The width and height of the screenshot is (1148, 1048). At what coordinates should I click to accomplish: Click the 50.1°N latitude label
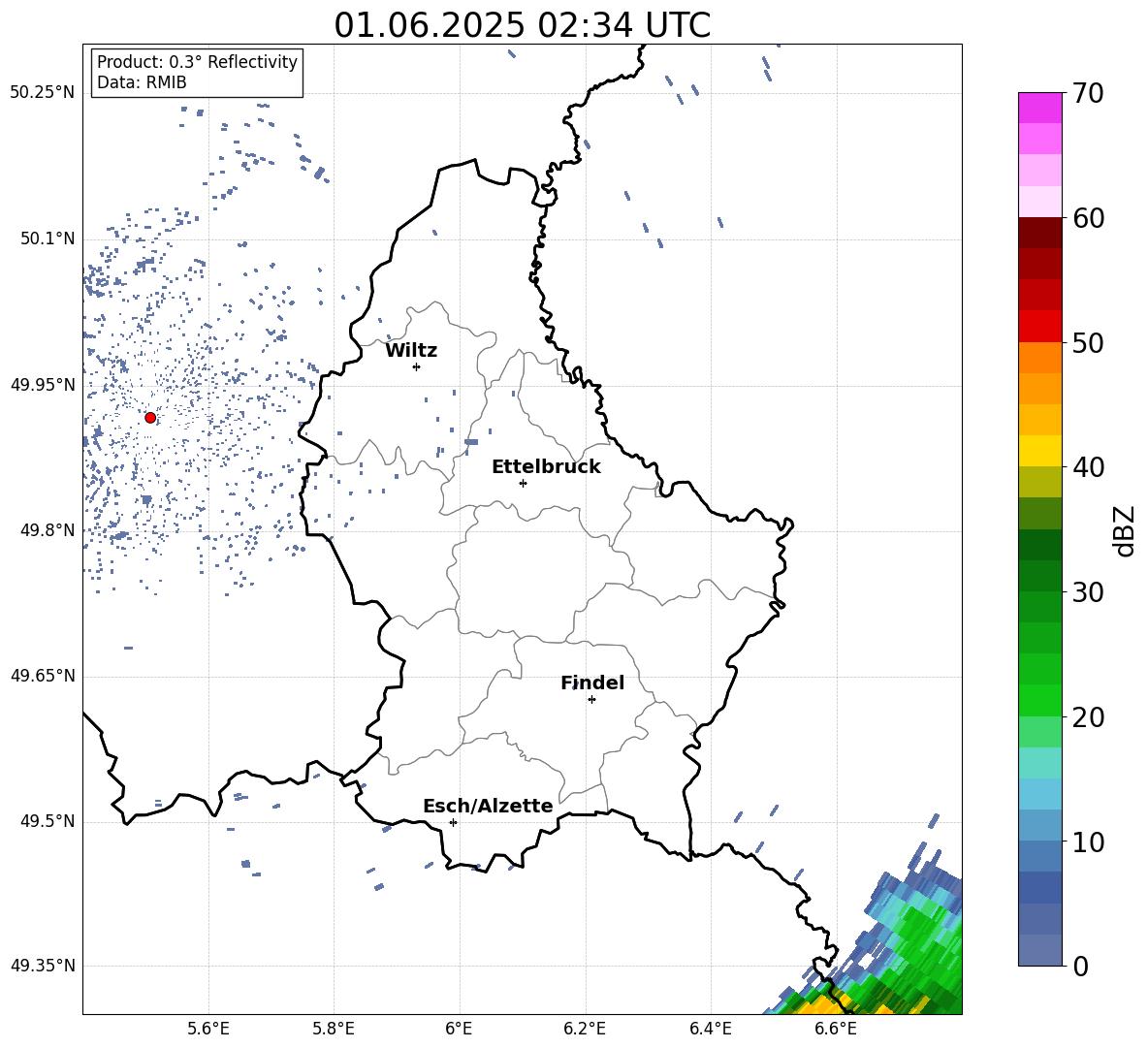tap(48, 238)
